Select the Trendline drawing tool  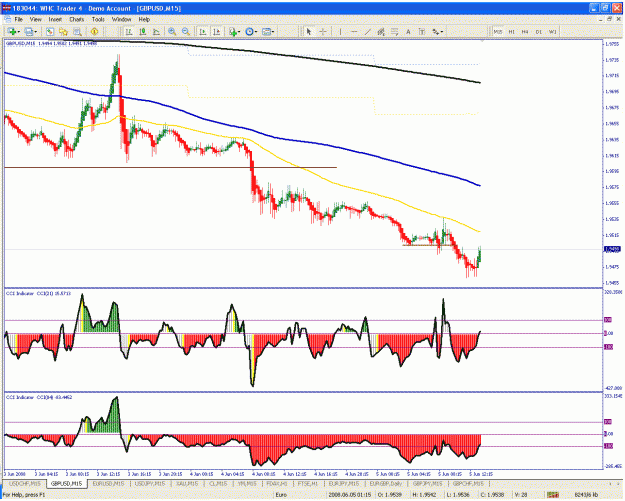point(368,31)
